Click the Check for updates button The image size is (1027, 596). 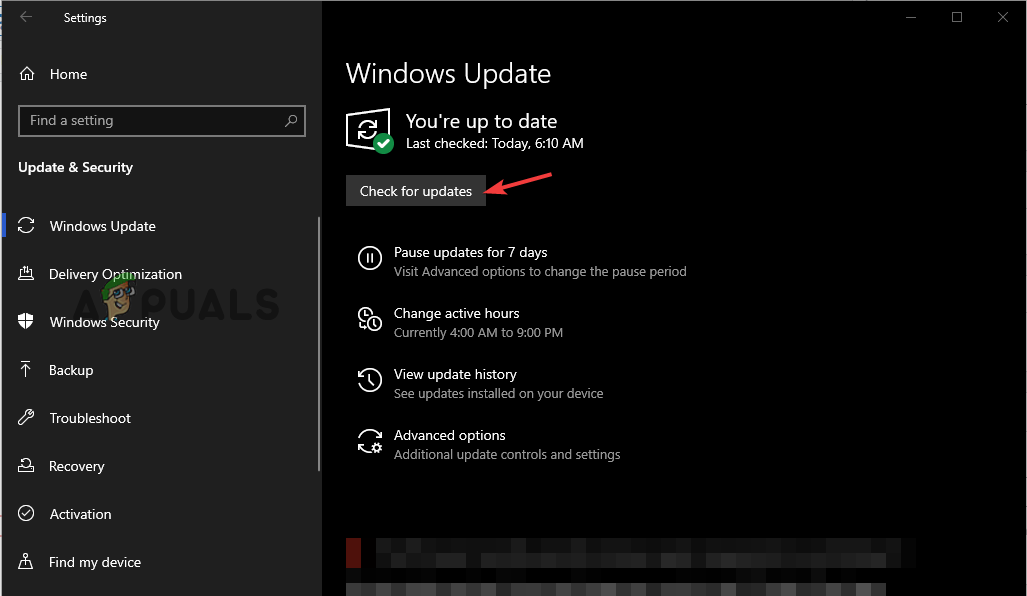(416, 191)
